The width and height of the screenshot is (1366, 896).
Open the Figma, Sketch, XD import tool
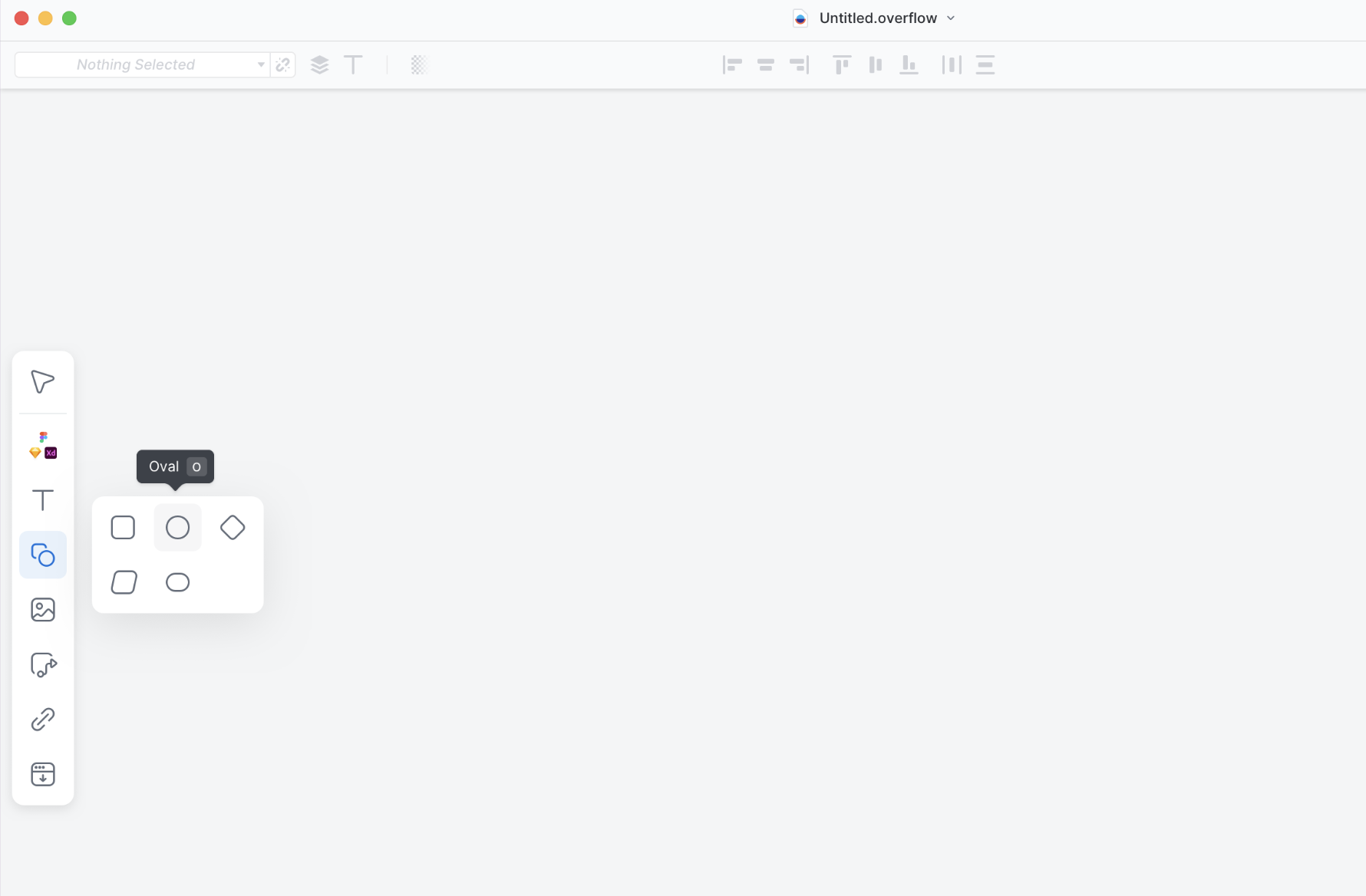(x=43, y=445)
